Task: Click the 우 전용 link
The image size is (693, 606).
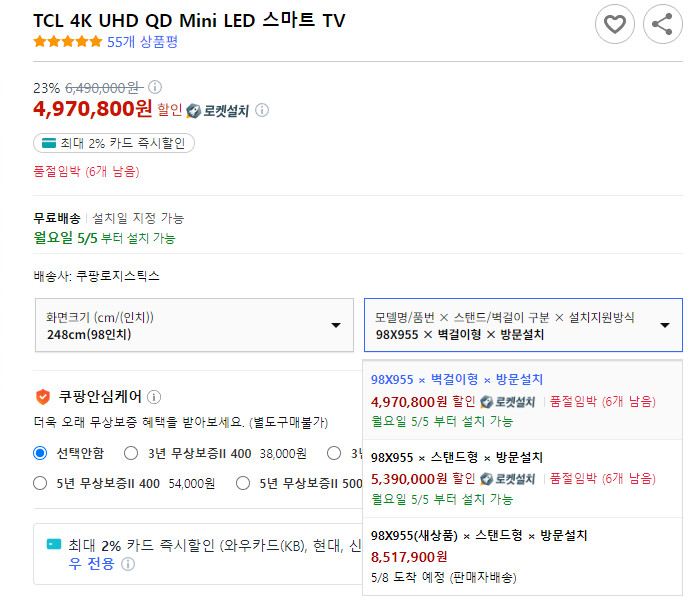Action: click(x=91, y=564)
